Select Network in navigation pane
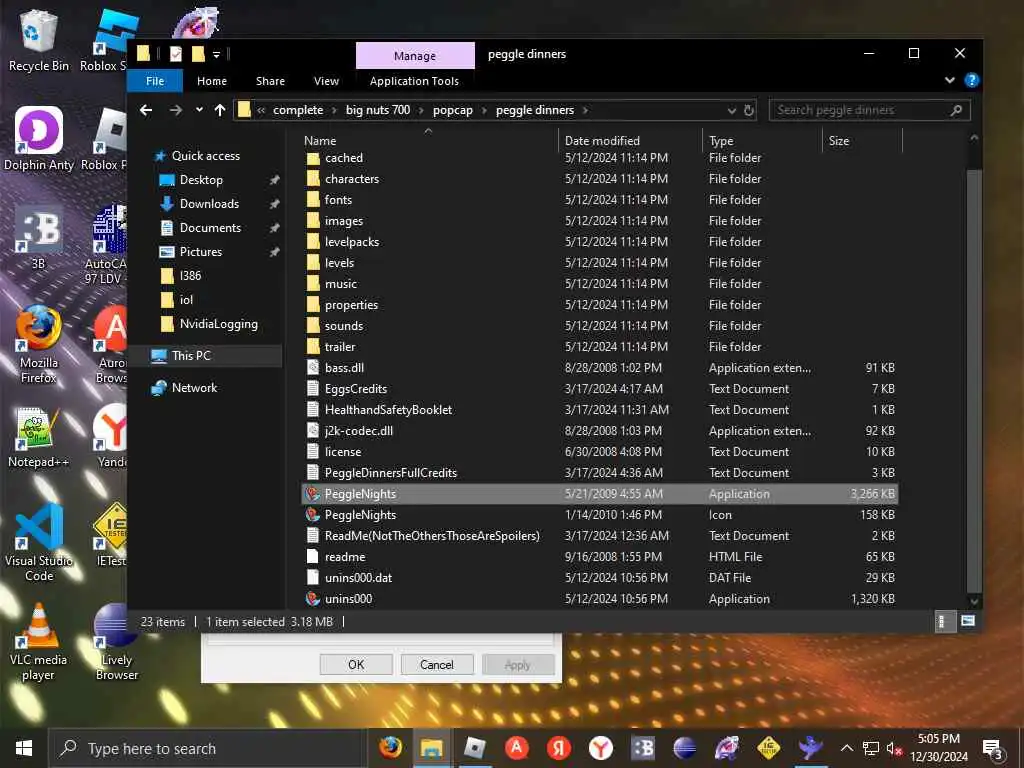Image resolution: width=1024 pixels, height=768 pixels. point(194,388)
